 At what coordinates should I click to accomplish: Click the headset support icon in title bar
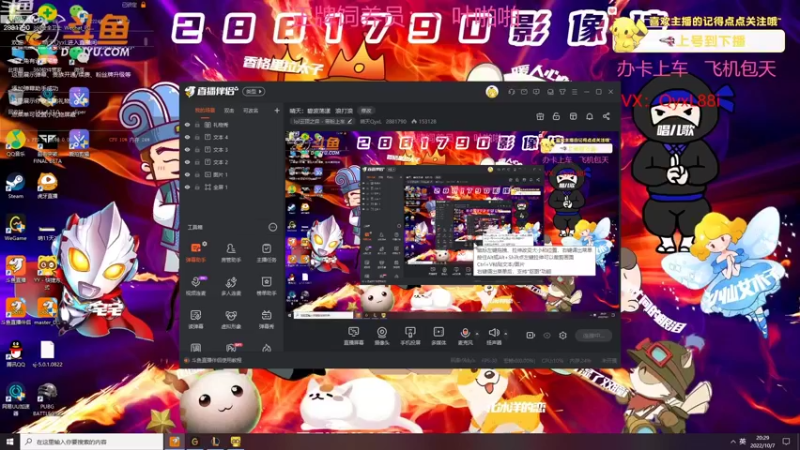512,92
